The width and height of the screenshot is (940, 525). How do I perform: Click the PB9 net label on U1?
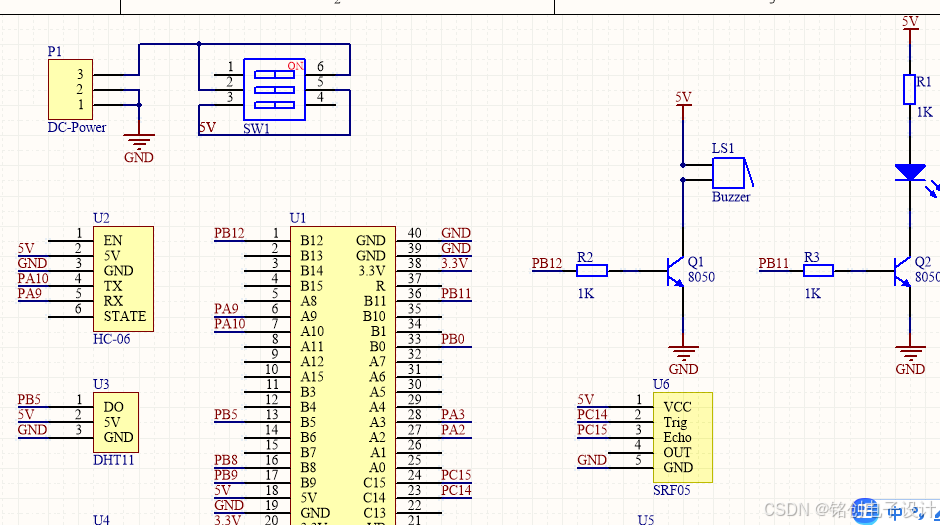226,475
